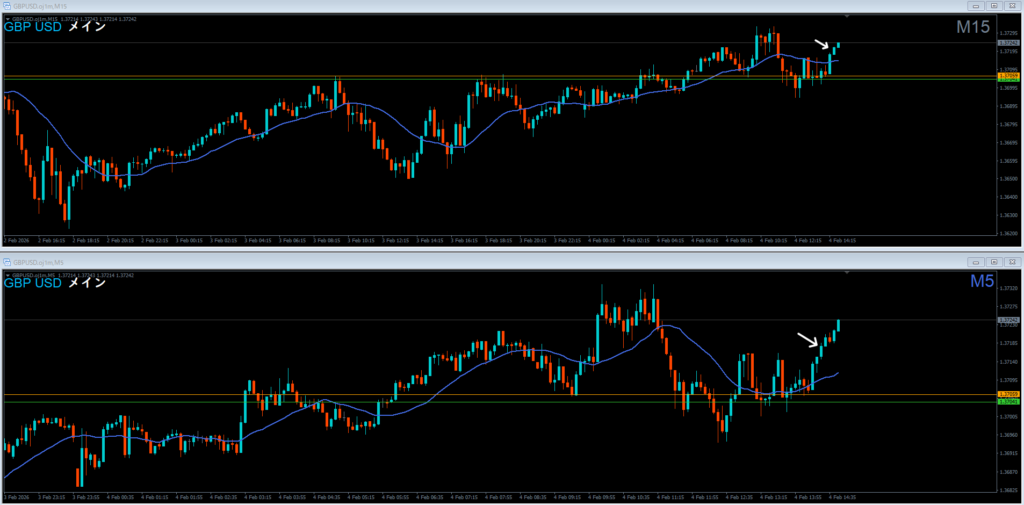Viewport: 1024px width, 505px height.
Task: Click the M15 chart window title bar icon
Action: 7,6
